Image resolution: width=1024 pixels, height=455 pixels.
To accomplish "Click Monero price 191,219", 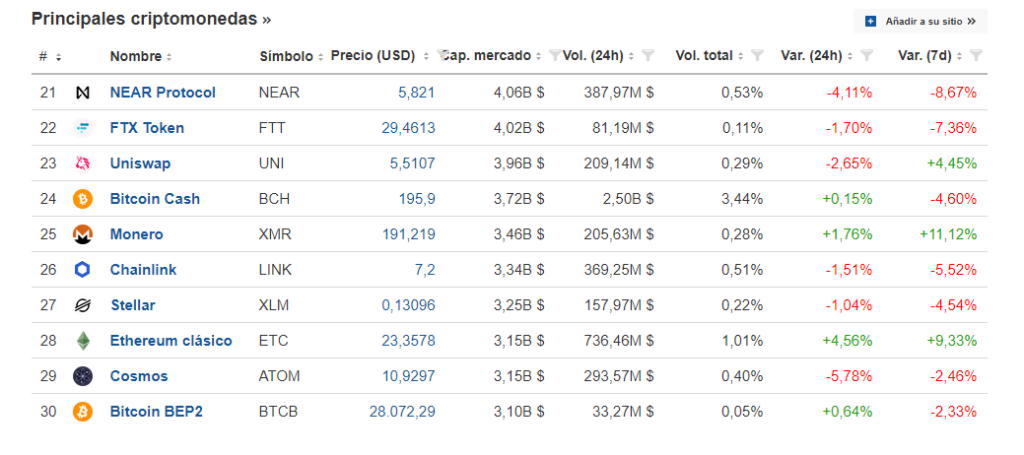I will point(408,234).
